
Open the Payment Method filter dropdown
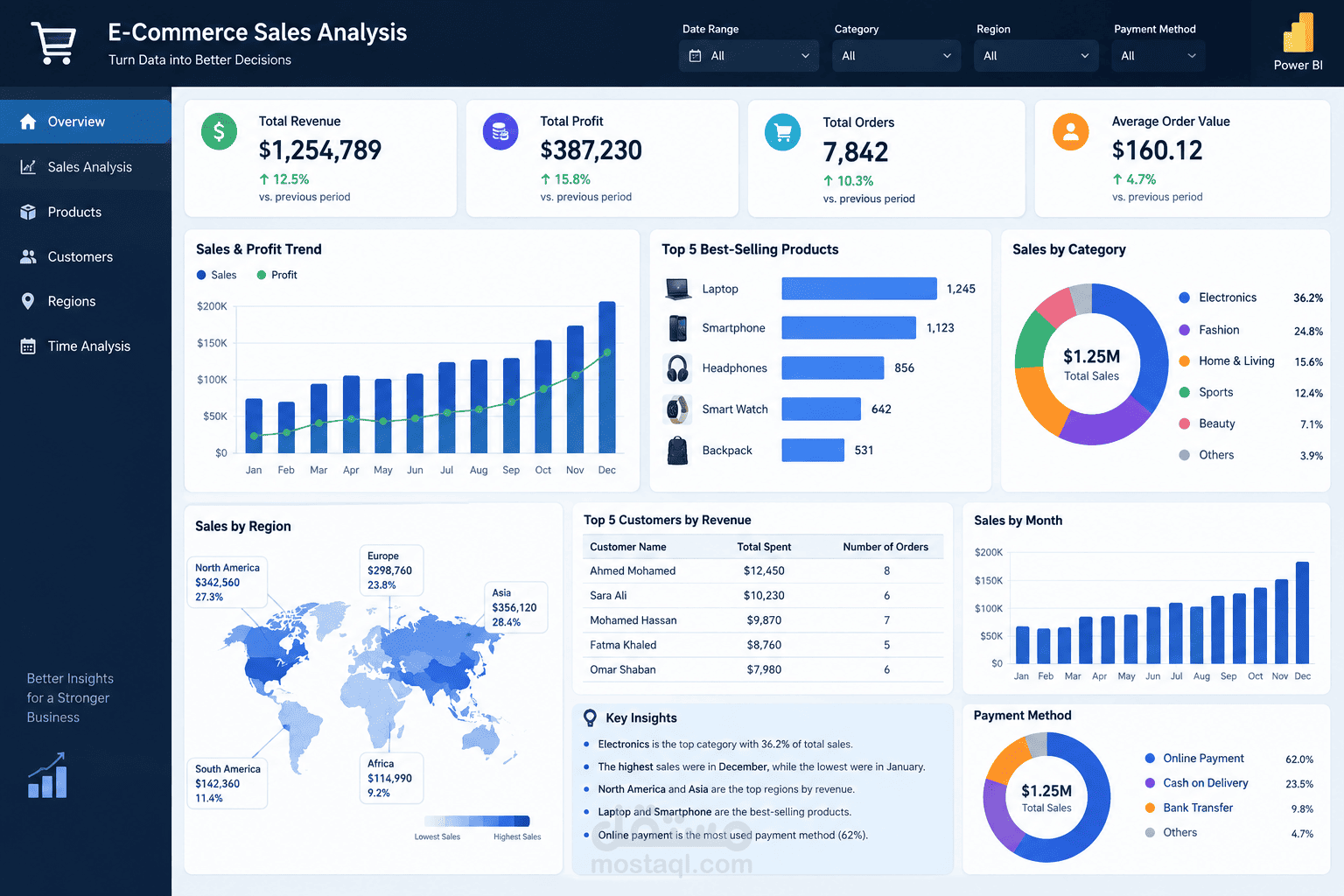coord(1158,56)
